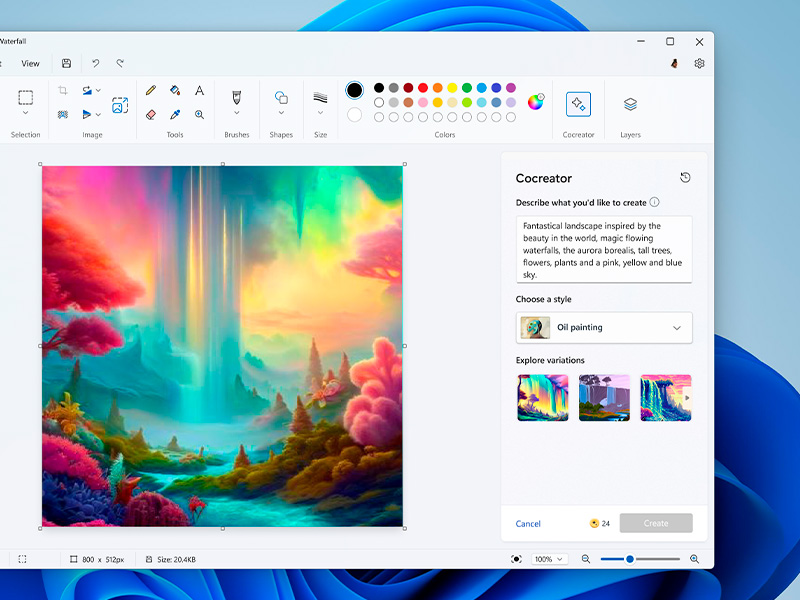Click the Create button
Image resolution: width=800 pixels, height=600 pixels.
[x=656, y=523]
